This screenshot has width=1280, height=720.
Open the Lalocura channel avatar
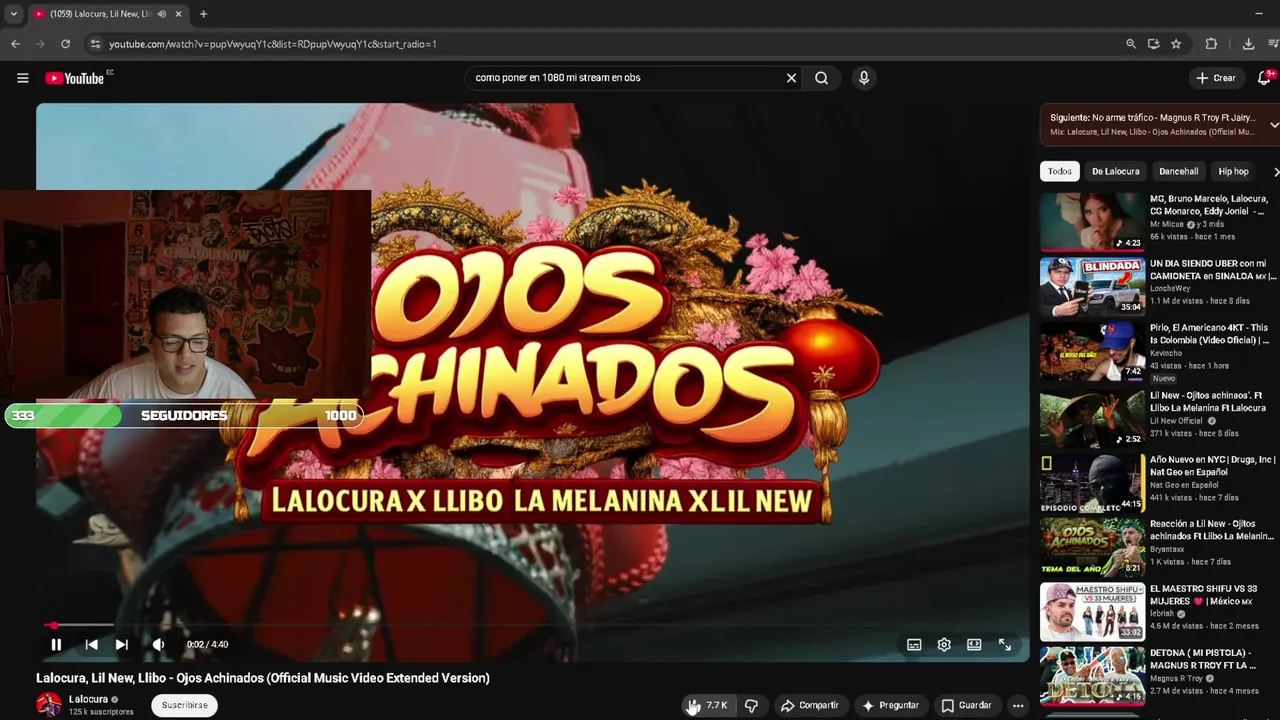click(49, 705)
